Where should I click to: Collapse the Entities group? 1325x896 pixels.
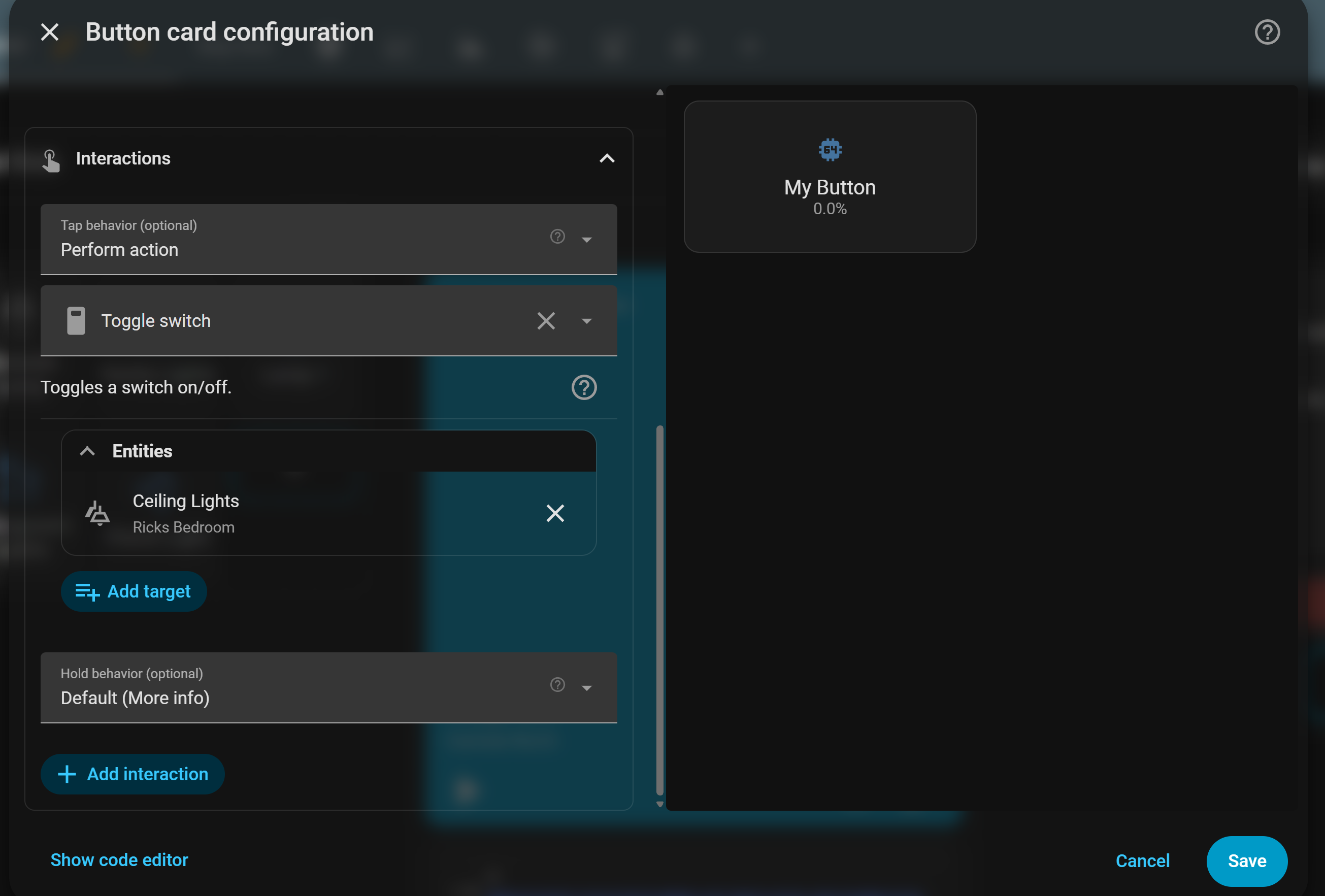(87, 451)
